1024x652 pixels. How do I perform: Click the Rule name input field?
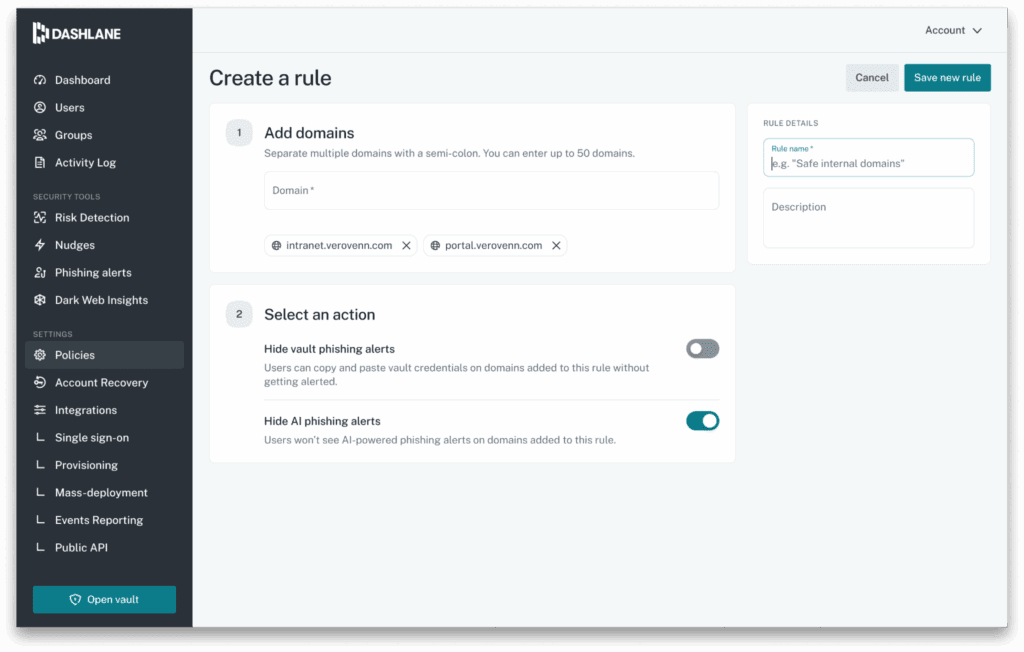[868, 161]
